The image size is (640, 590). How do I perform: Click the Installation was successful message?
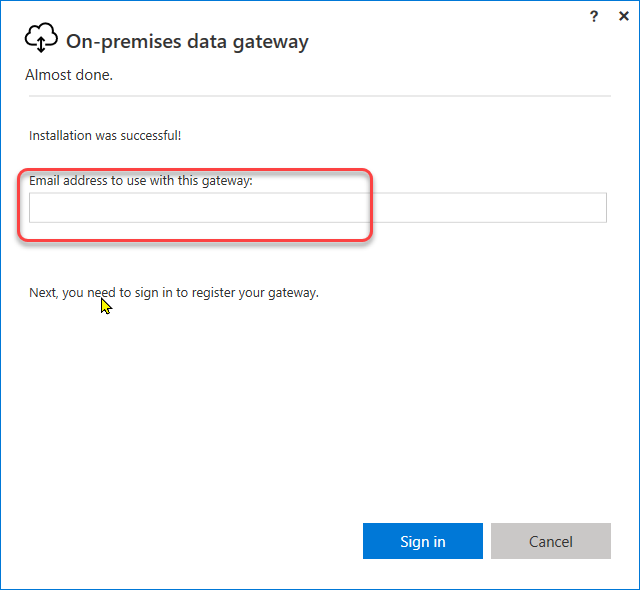click(x=105, y=135)
